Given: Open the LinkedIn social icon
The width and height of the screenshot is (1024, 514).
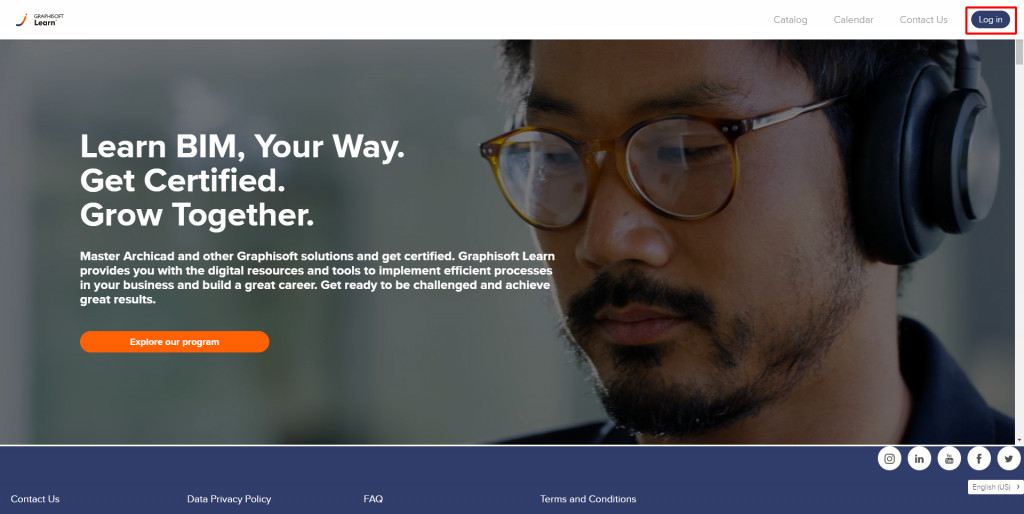Looking at the screenshot, I should (919, 458).
